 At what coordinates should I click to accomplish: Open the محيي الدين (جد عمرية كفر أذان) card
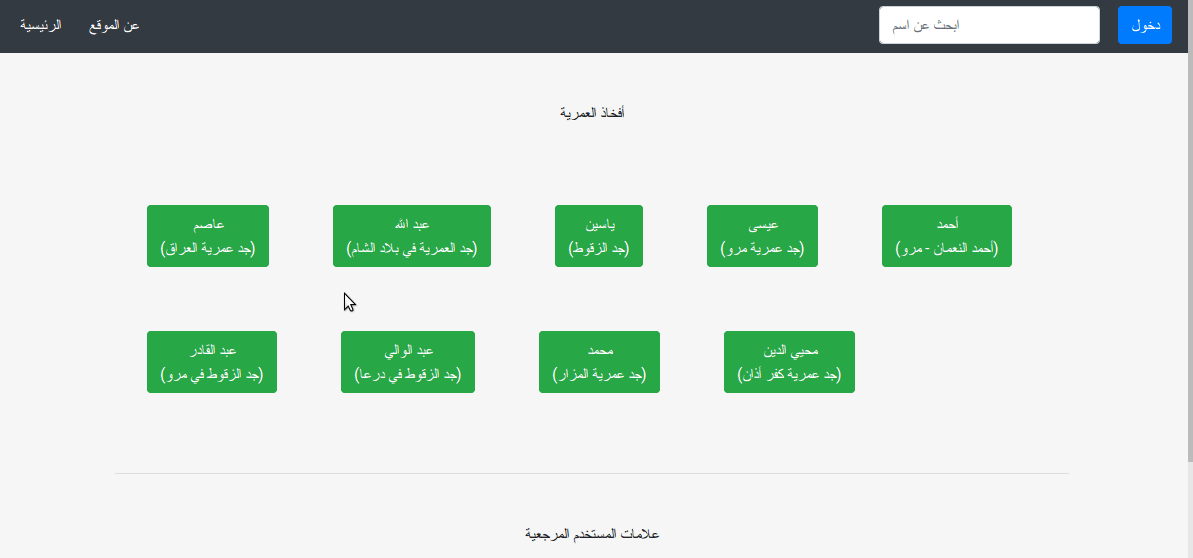click(x=789, y=362)
